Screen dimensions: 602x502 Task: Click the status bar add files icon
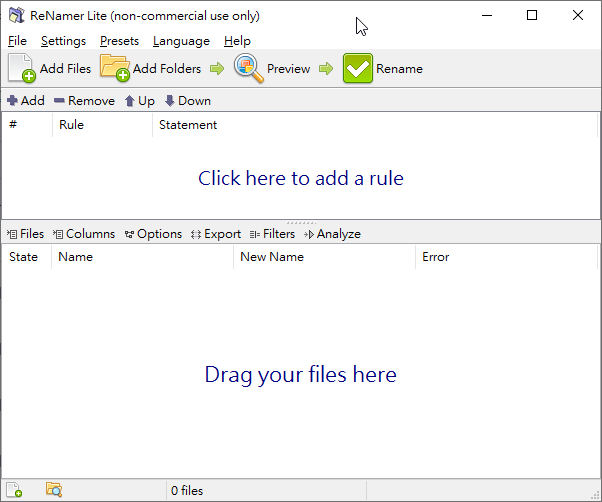pyautogui.click(x=14, y=490)
